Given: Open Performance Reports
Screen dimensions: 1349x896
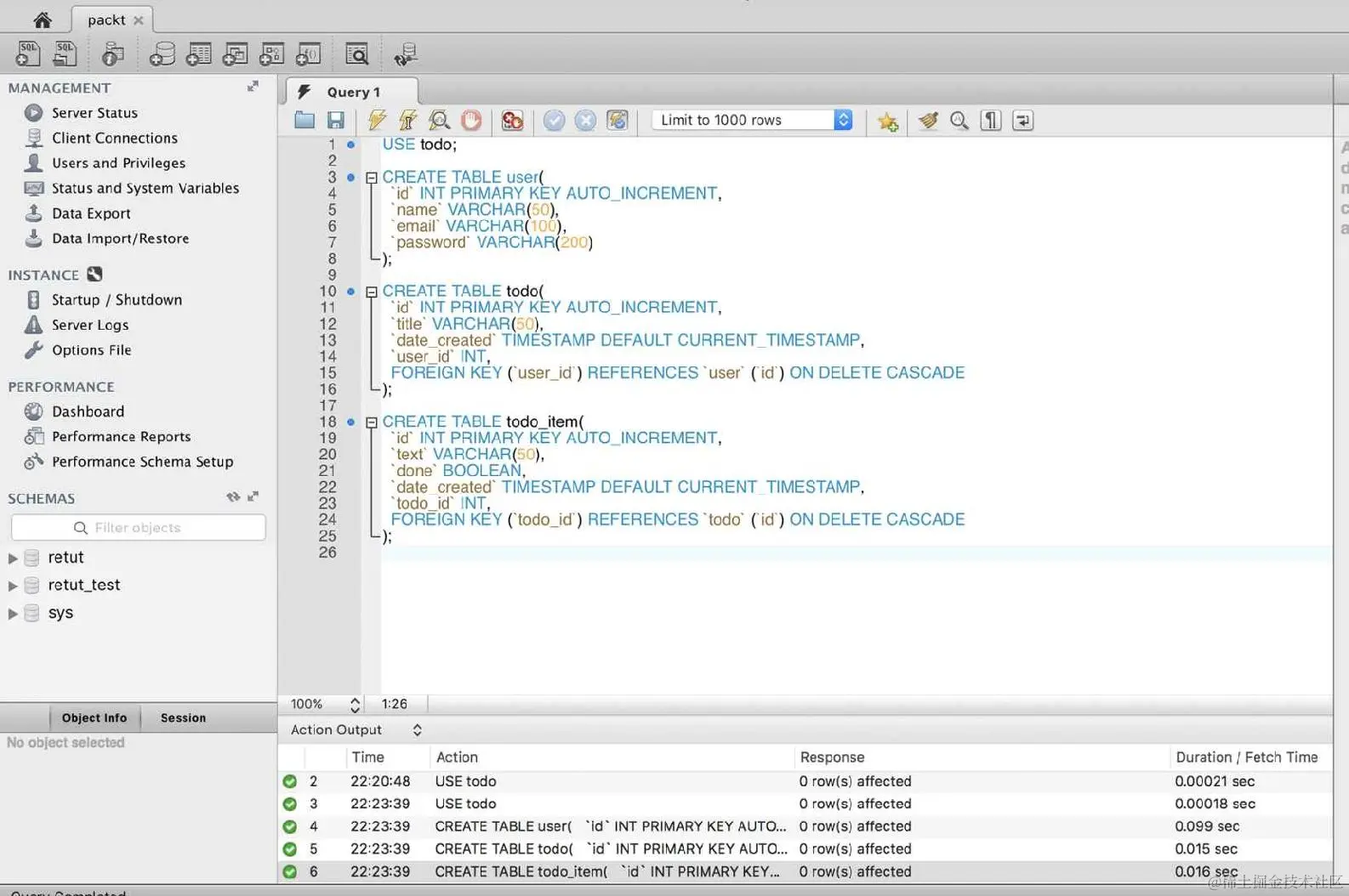Looking at the screenshot, I should pyautogui.click(x=121, y=436).
